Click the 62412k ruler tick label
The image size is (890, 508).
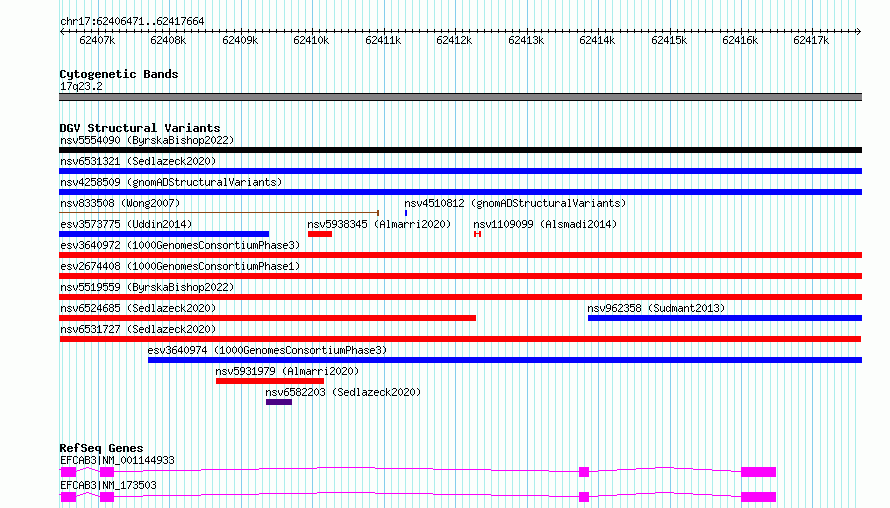[454, 40]
